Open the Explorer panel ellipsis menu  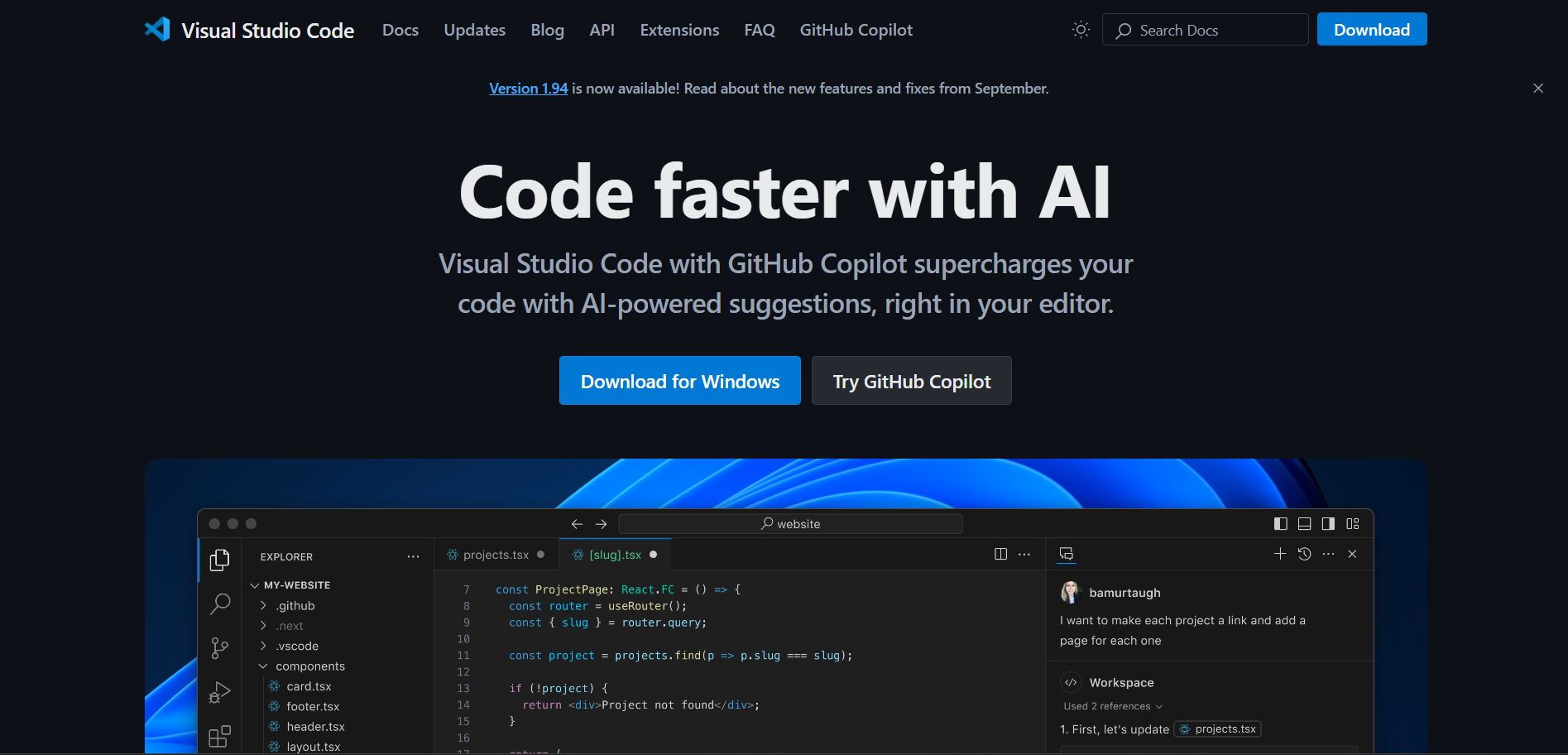(x=413, y=557)
